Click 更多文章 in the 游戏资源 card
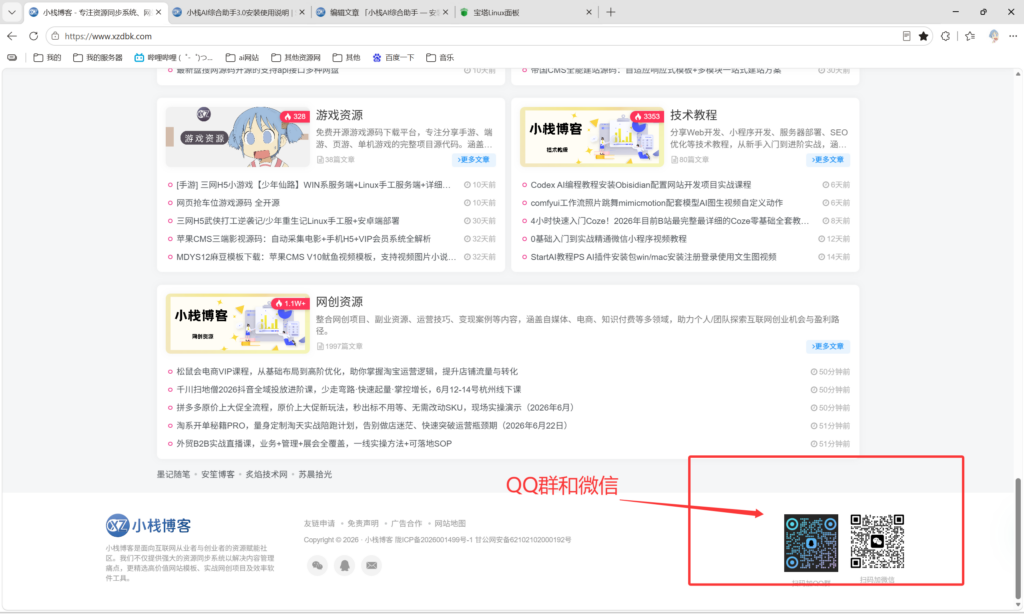The width and height of the screenshot is (1024, 614). 473,159
